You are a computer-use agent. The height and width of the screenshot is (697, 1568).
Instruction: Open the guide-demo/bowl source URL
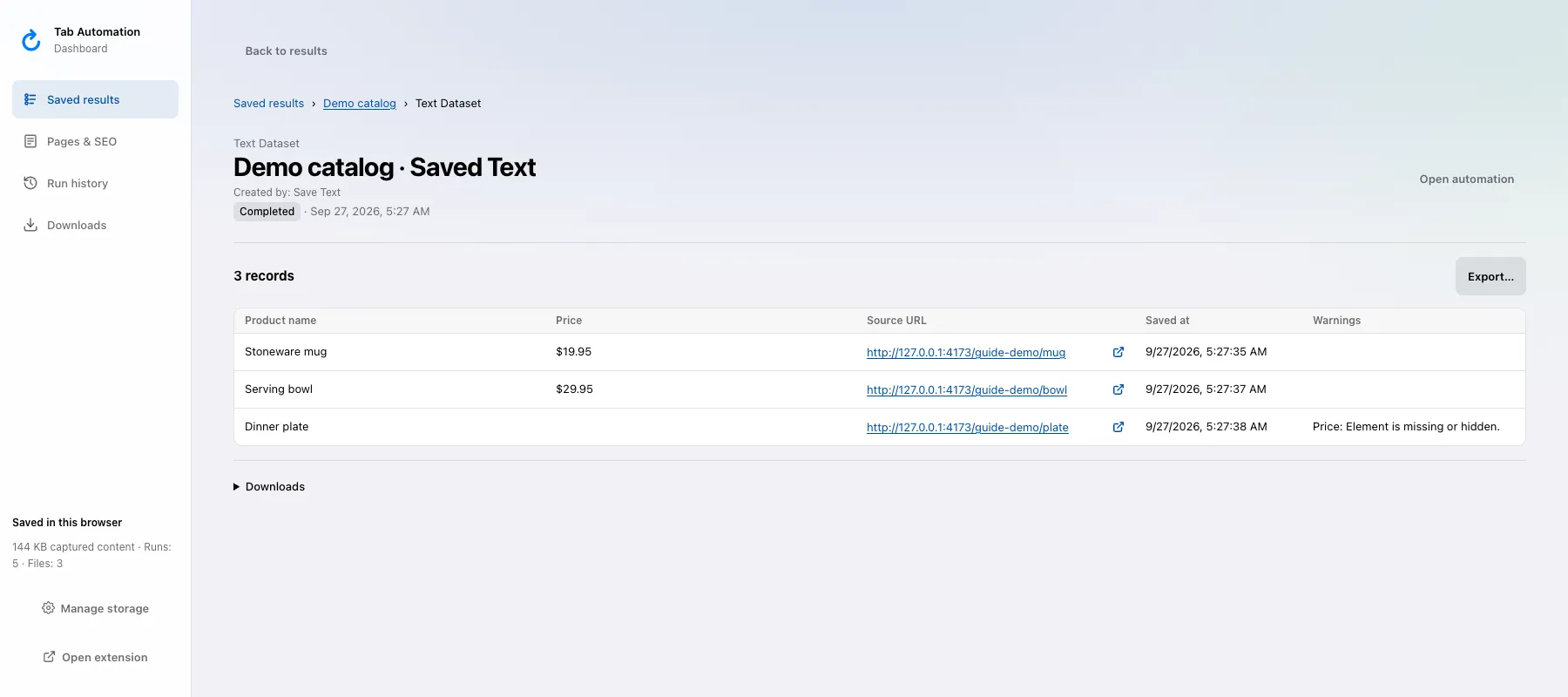click(967, 390)
